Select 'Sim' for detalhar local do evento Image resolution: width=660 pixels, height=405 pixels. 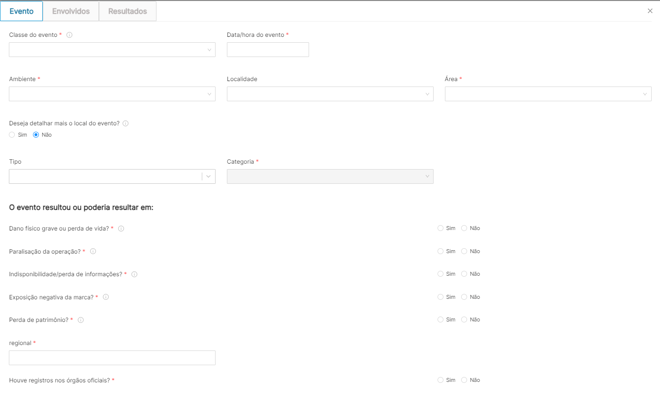click(13, 135)
